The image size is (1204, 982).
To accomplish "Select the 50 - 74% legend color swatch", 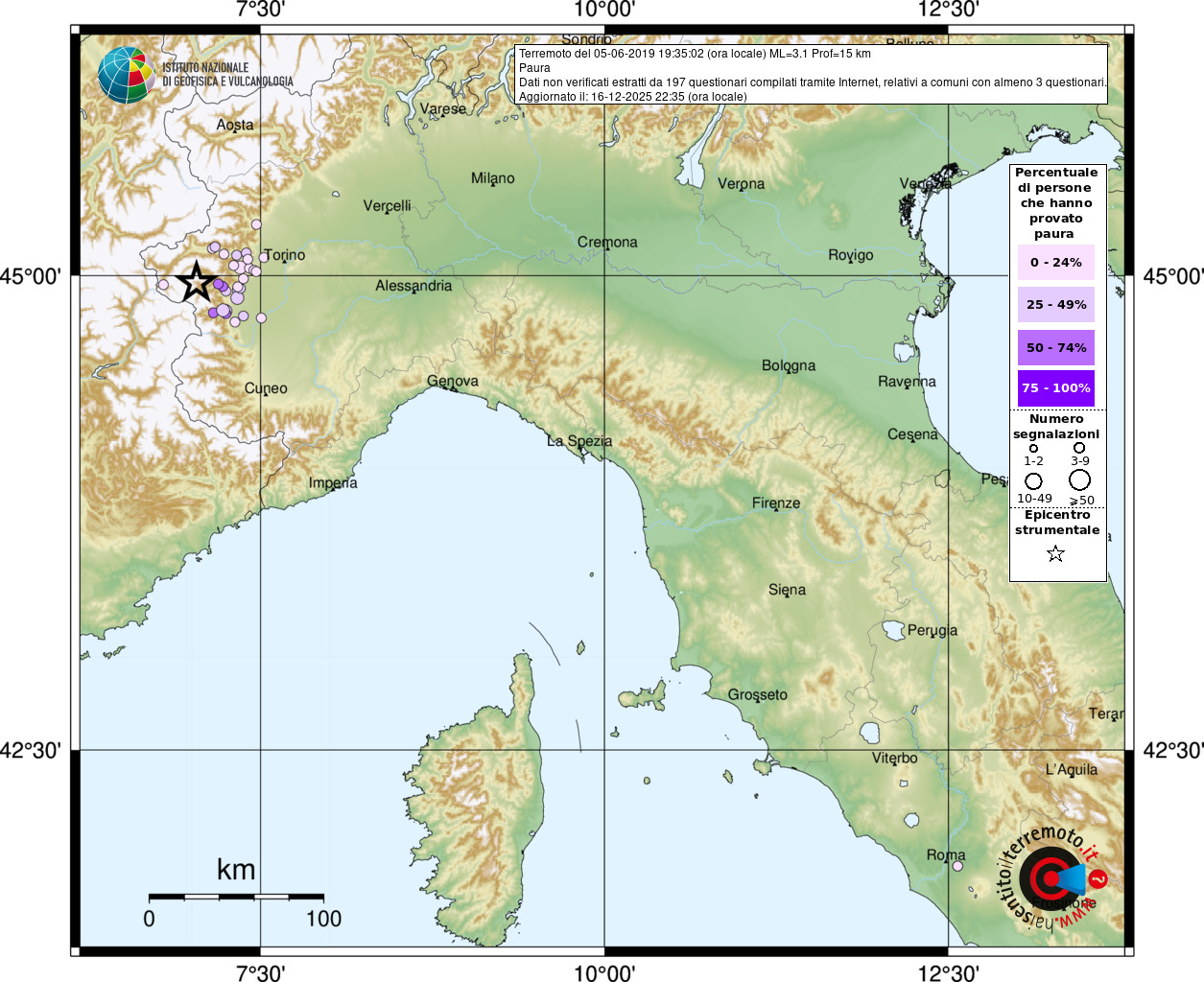I will tap(1055, 347).
